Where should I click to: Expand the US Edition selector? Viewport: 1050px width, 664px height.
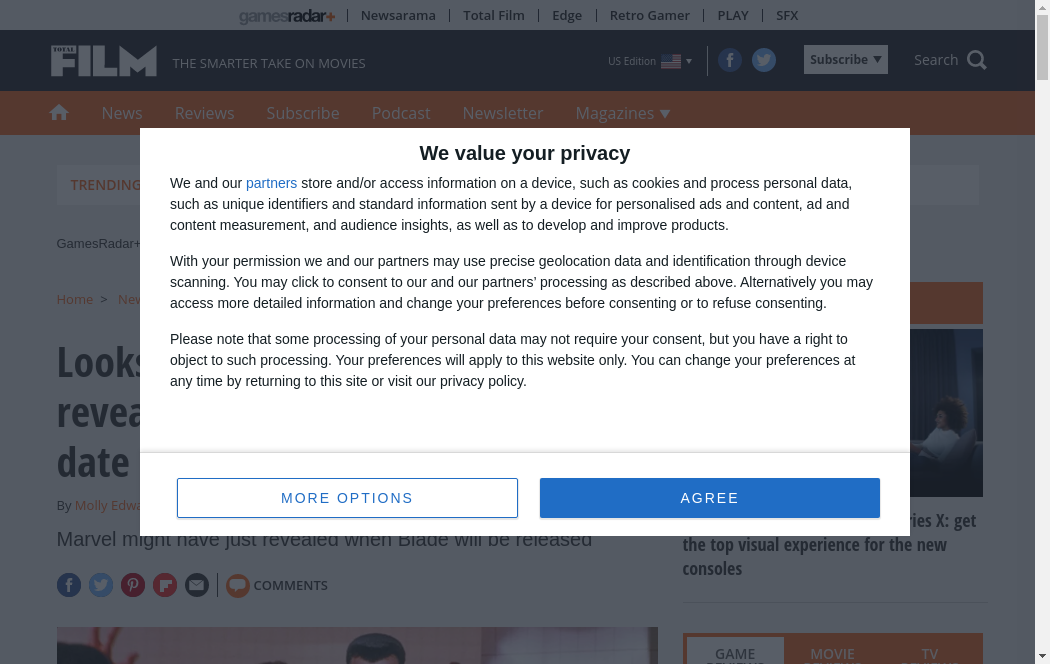pos(650,61)
